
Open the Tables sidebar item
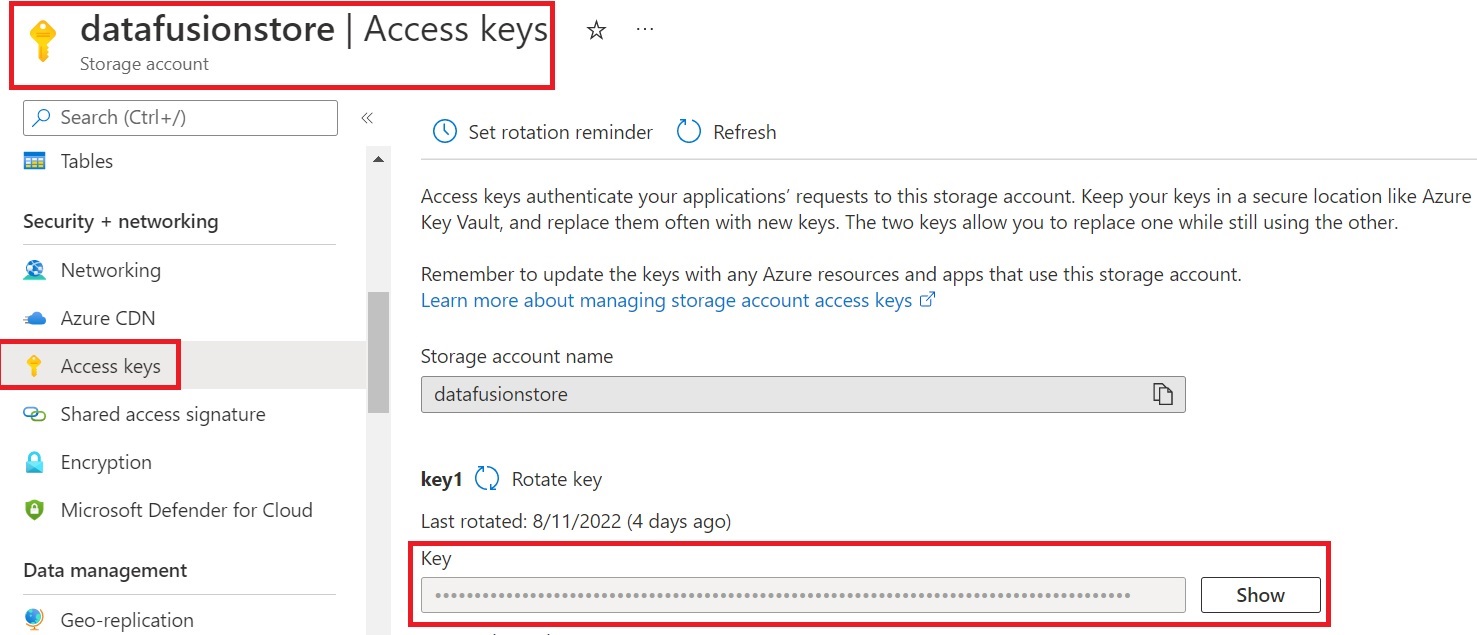tap(86, 161)
